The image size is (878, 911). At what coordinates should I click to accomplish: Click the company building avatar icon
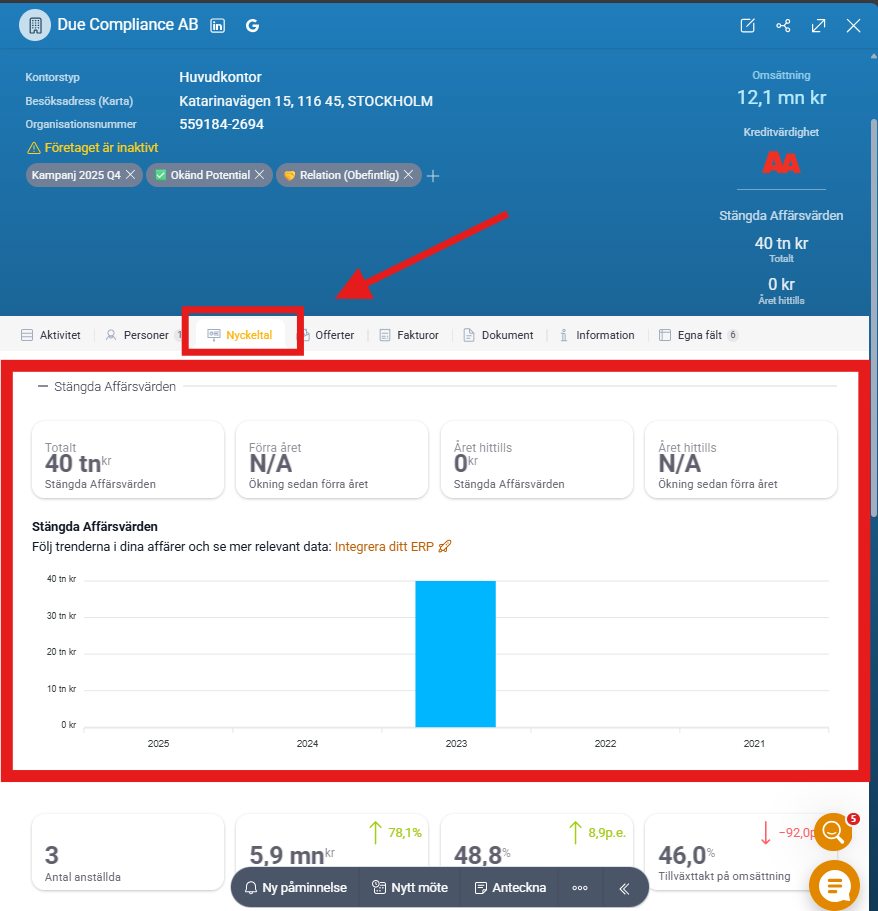(x=35, y=26)
